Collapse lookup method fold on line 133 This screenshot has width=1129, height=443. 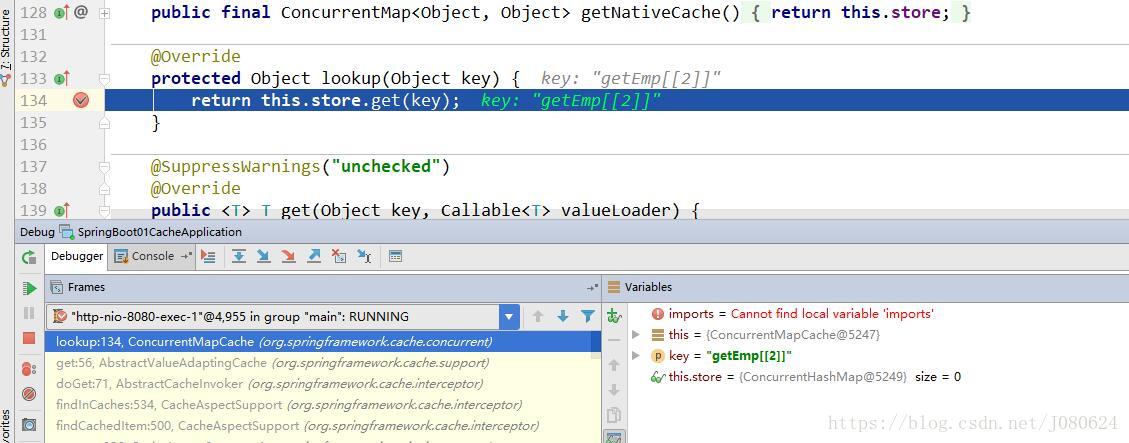click(x=104, y=79)
